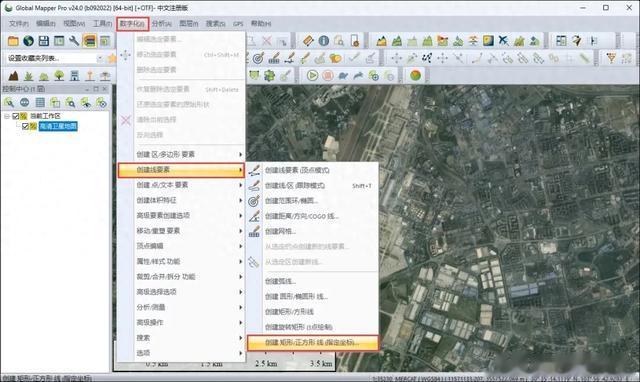The image size is (640, 382).
Task: Select the Measure ruler tool
Action: [x=308, y=40]
